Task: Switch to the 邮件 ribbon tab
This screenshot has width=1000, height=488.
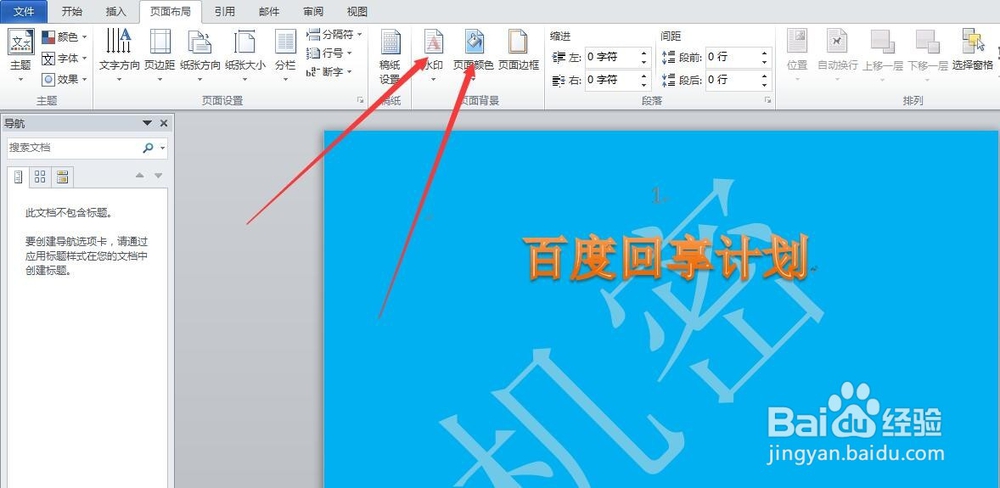Action: pyautogui.click(x=269, y=11)
